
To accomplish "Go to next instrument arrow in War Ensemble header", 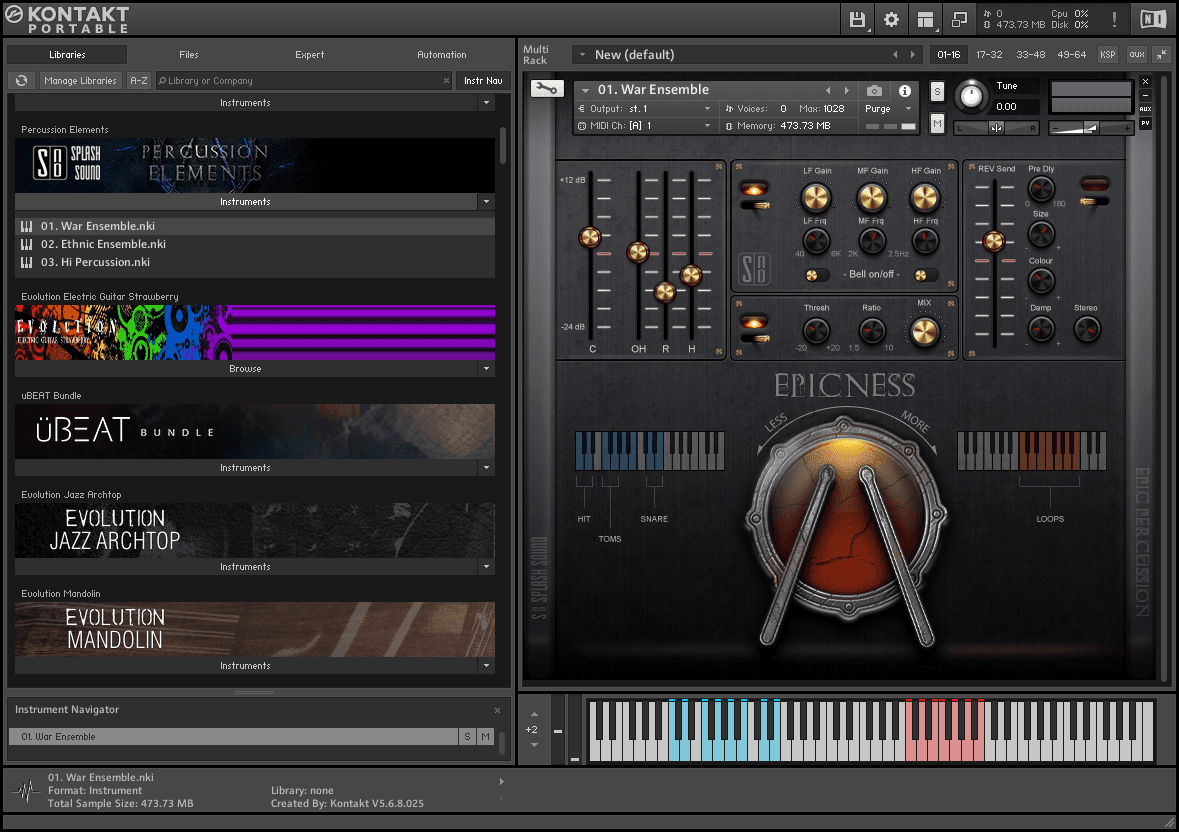I will tap(847, 90).
